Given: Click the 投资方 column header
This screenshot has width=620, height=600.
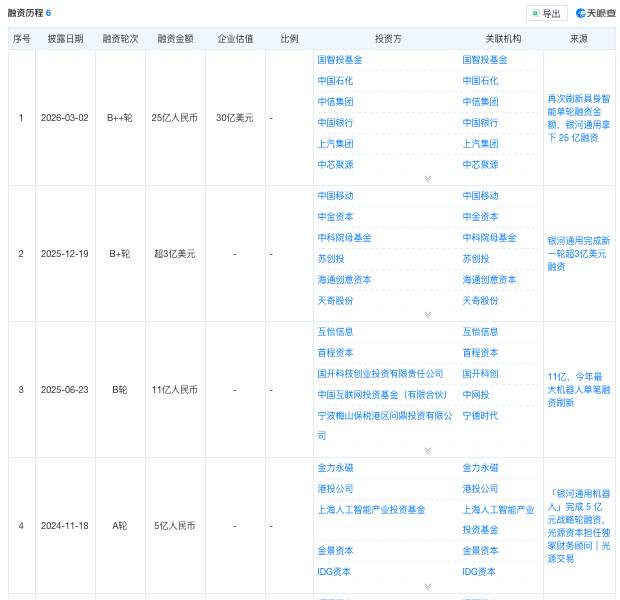Looking at the screenshot, I should 388,39.
